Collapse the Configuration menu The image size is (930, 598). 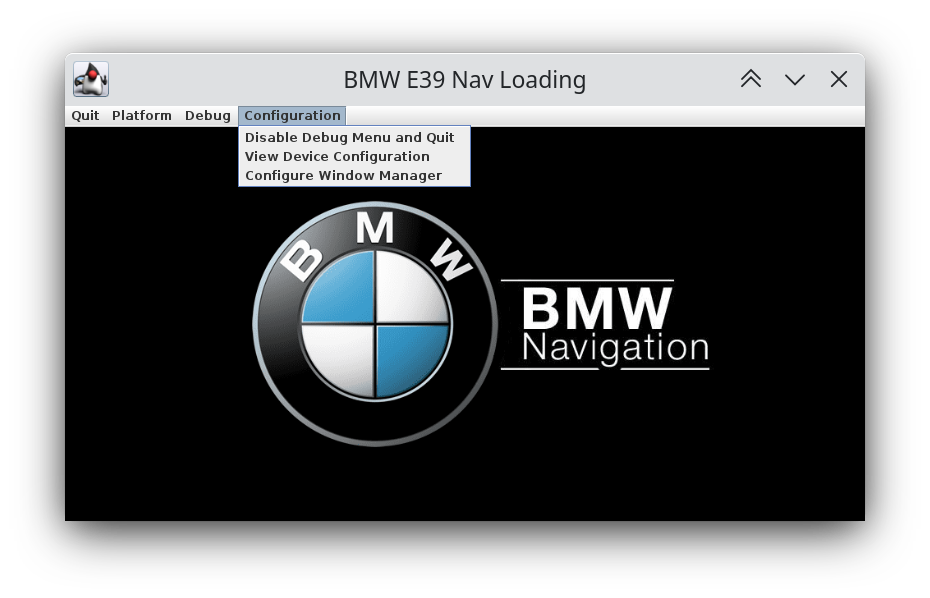pos(292,116)
